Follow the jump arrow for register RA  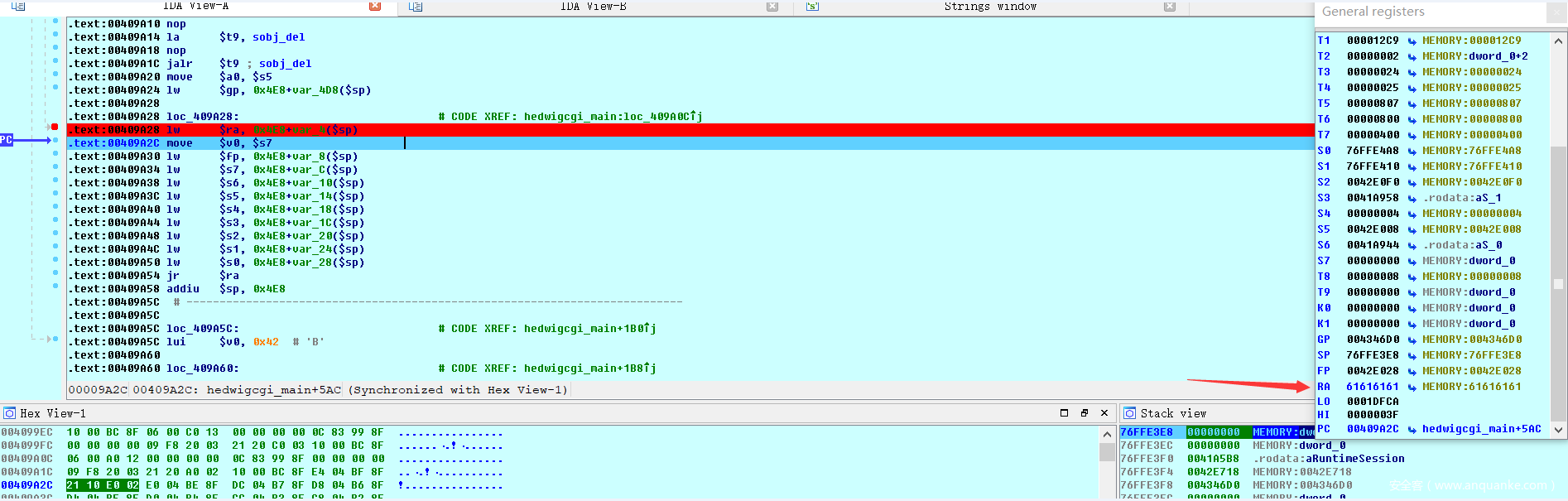tap(1412, 387)
